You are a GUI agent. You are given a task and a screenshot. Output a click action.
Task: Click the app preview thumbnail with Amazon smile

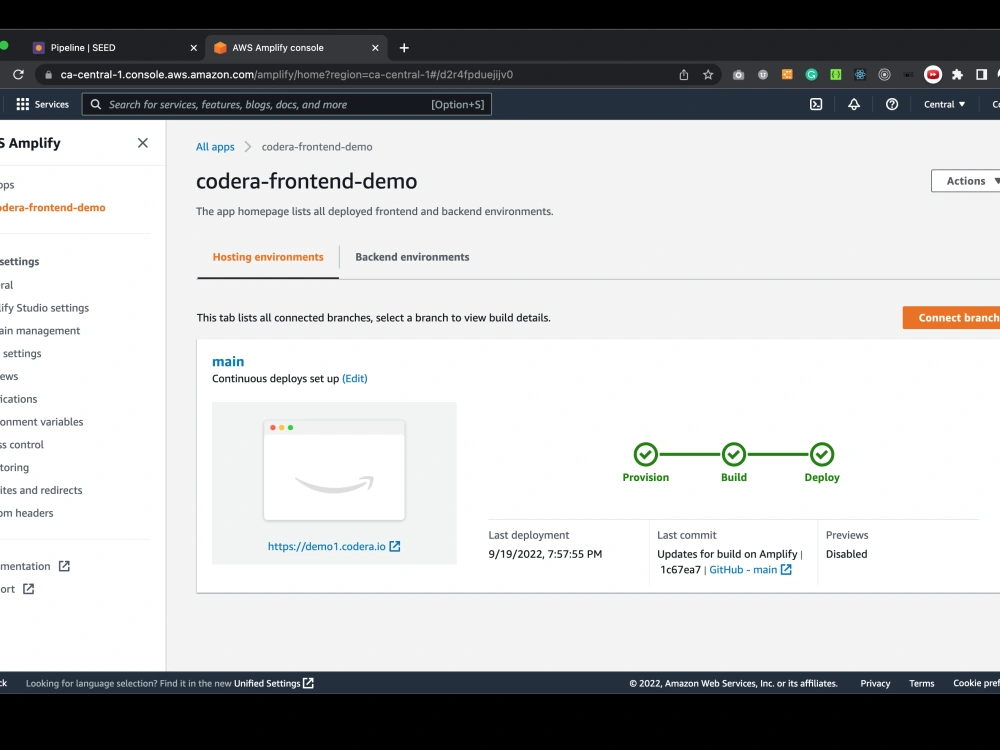tap(334, 470)
